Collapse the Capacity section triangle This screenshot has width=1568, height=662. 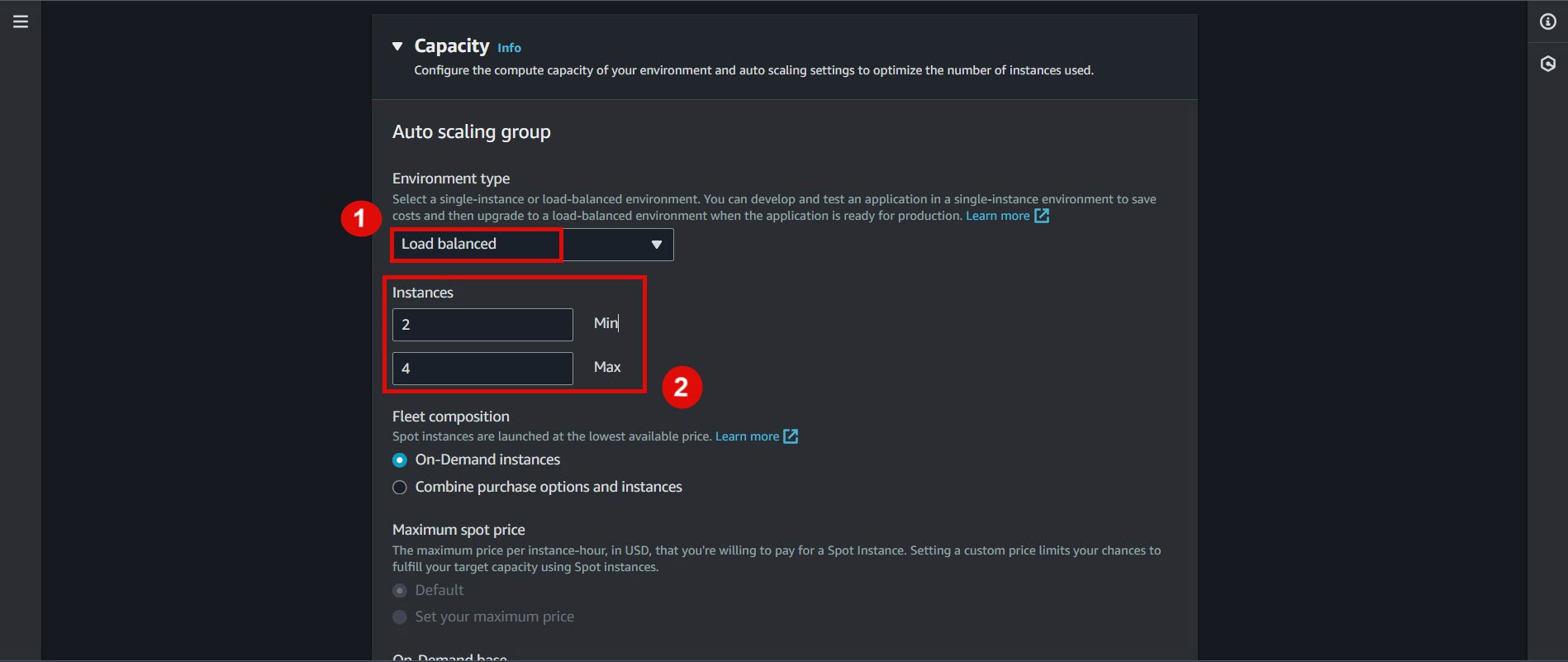[397, 46]
